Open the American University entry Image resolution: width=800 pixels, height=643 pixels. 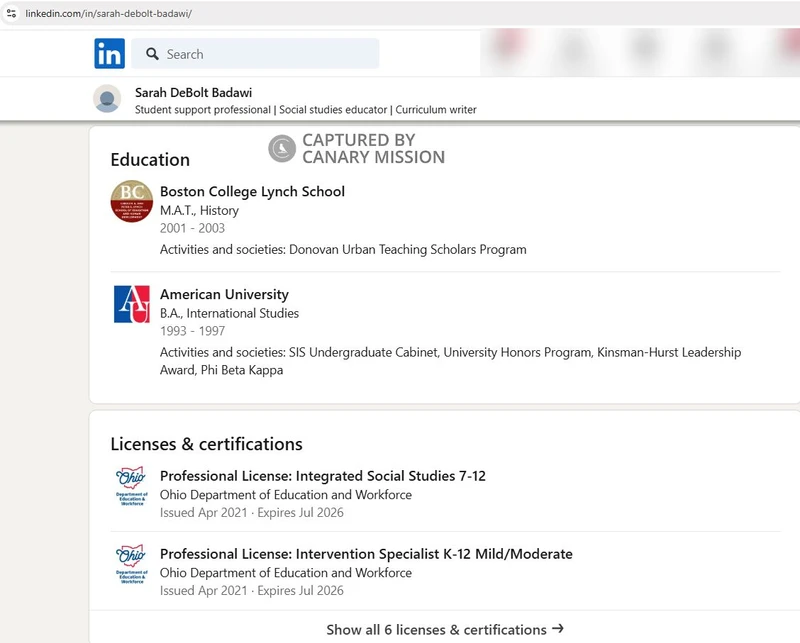(224, 294)
